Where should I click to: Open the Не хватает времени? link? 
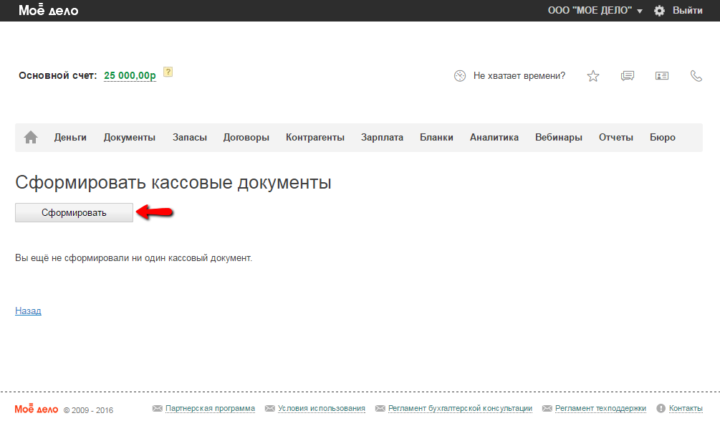coord(519,76)
